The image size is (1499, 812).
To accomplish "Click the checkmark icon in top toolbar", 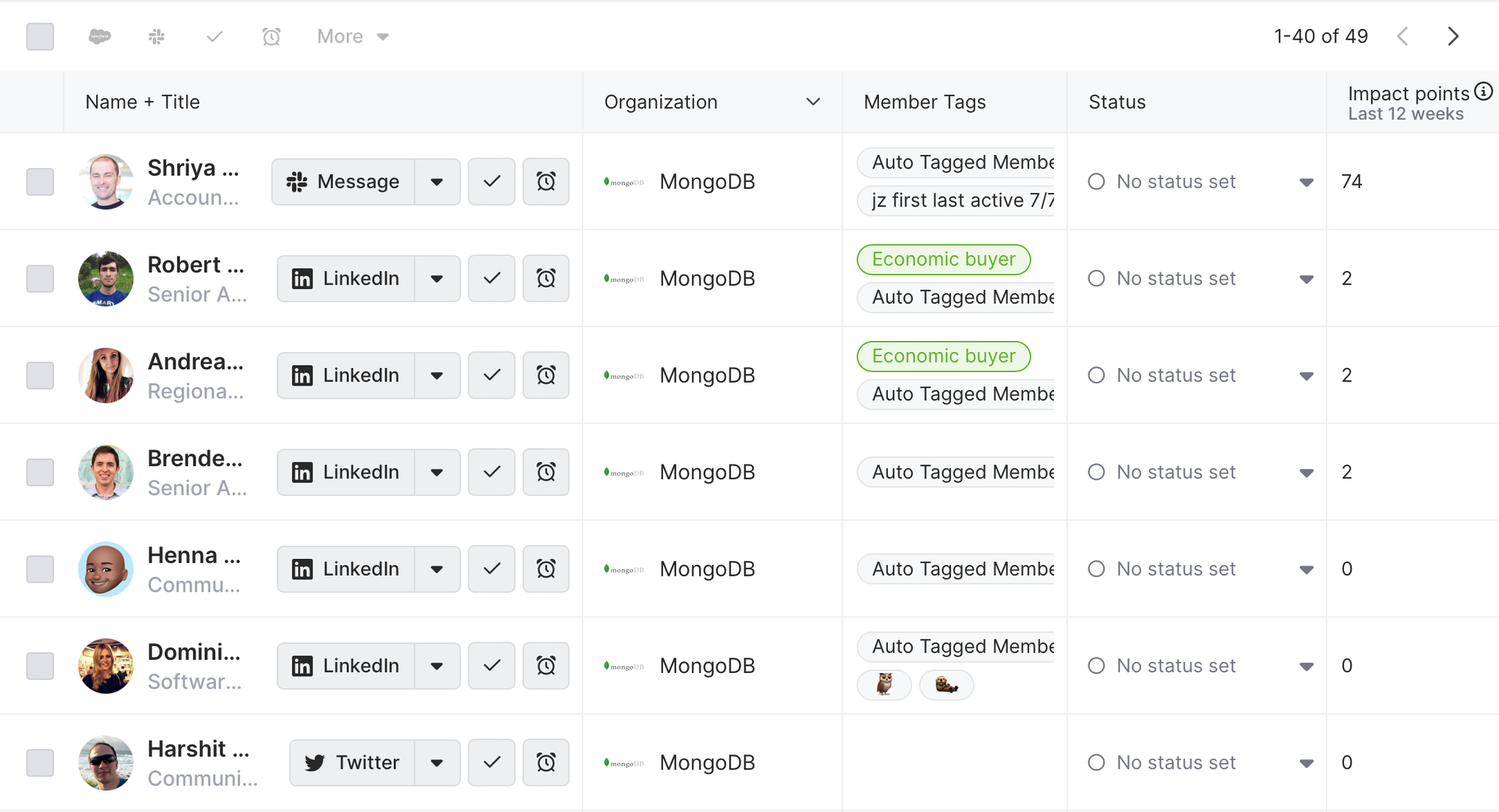I will coord(214,37).
